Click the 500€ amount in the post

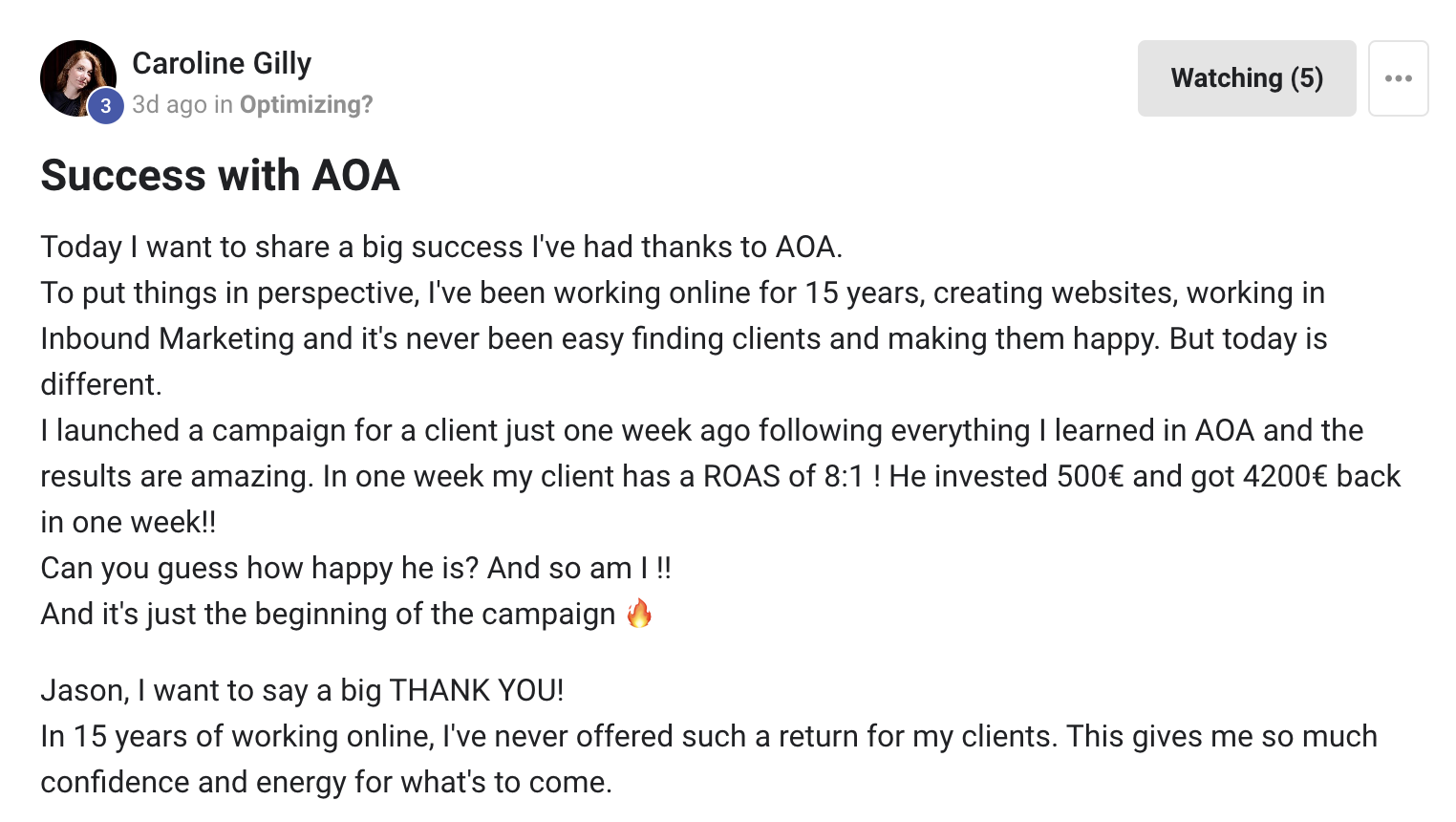(x=1089, y=476)
